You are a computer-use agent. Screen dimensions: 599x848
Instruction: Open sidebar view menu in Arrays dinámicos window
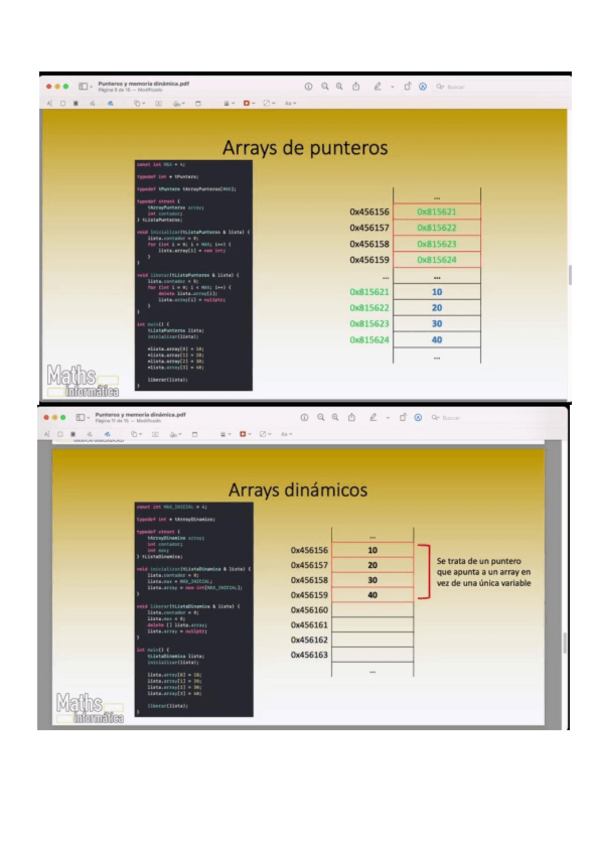(83, 418)
